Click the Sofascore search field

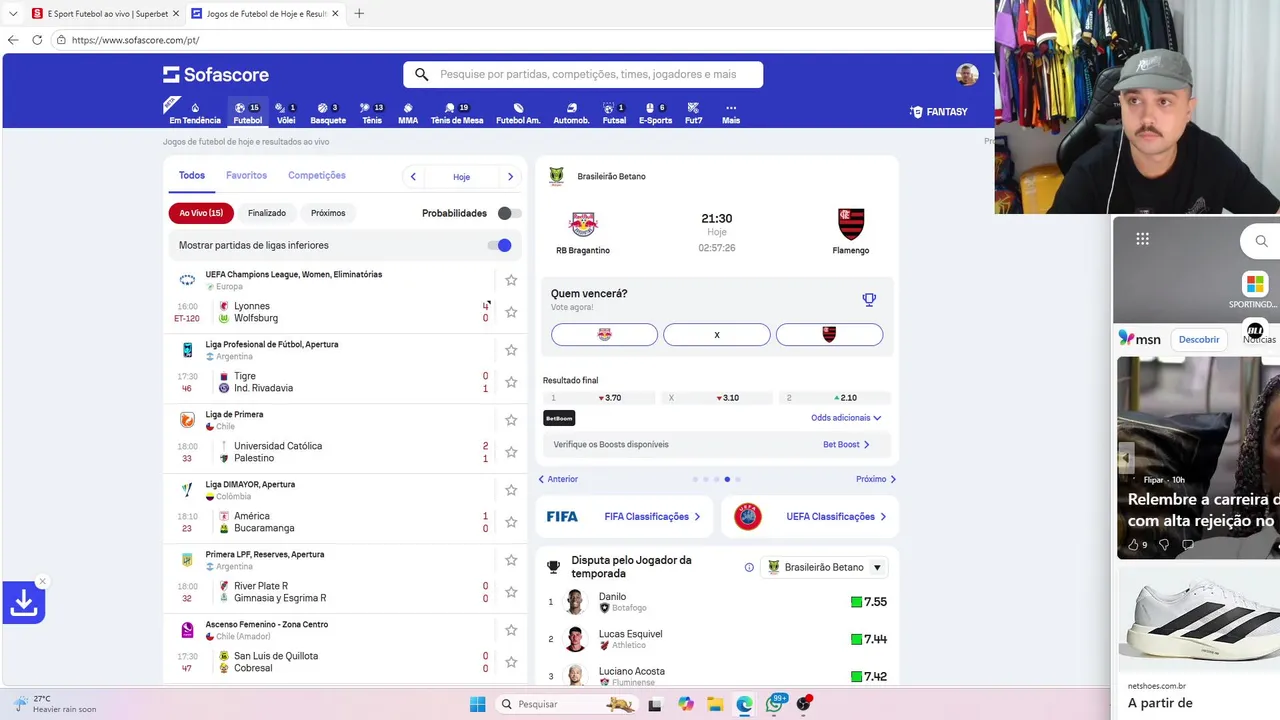point(583,74)
